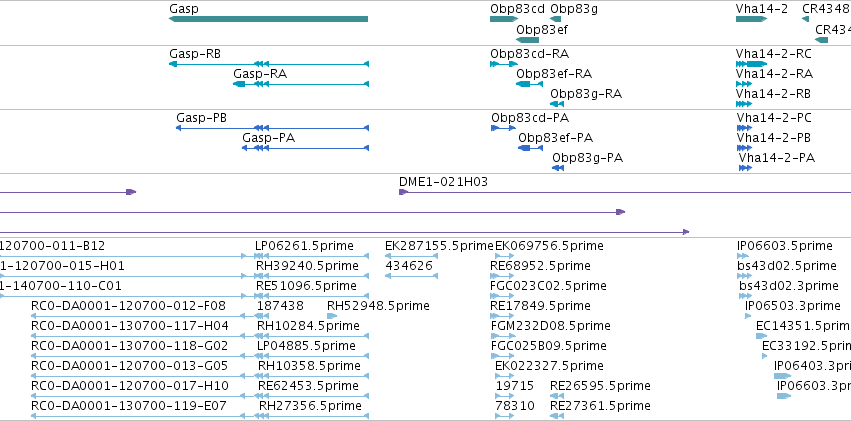Click the Gasp-RB transcript label
This screenshot has width=851, height=421.
(x=195, y=54)
